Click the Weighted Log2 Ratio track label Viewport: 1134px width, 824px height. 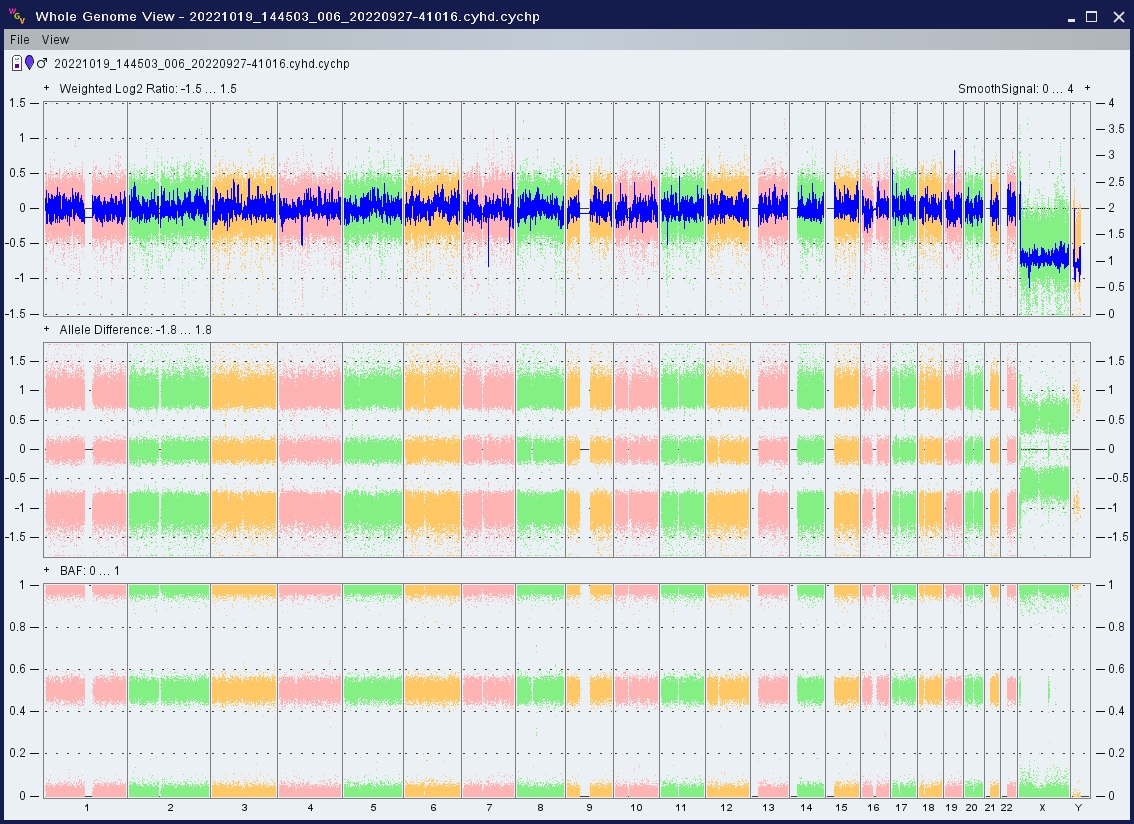pos(147,88)
